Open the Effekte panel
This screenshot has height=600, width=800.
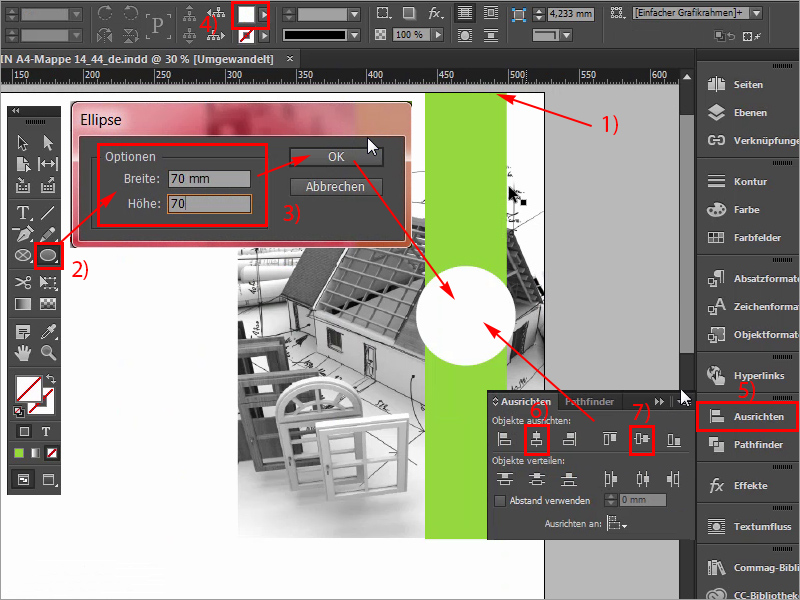pyautogui.click(x=745, y=485)
